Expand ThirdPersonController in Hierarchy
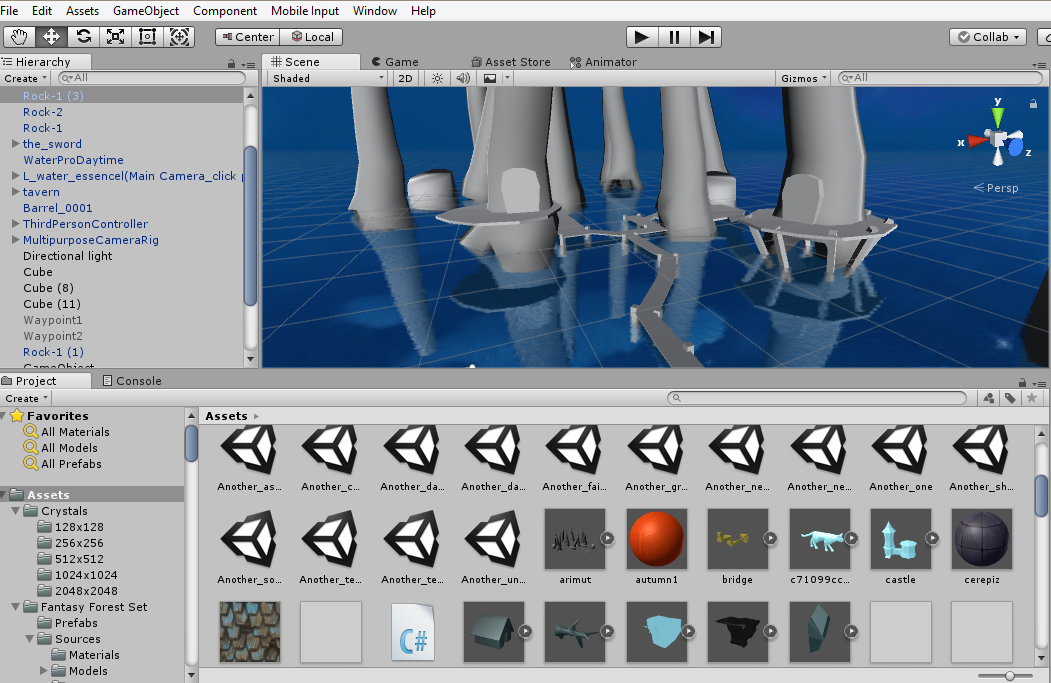Screen dimensions: 1051x683 [15, 223]
